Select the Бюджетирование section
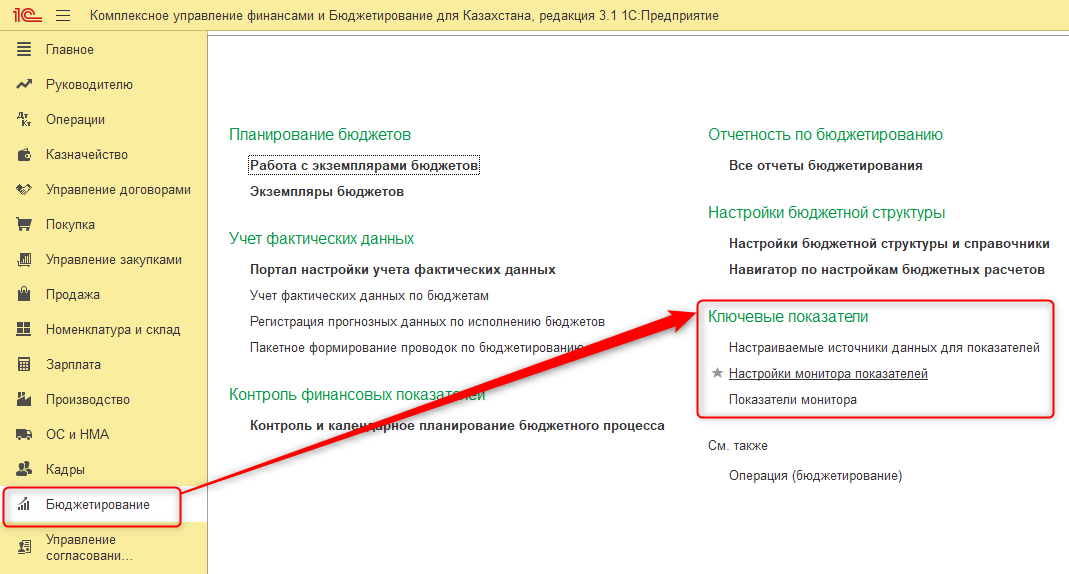 point(97,504)
